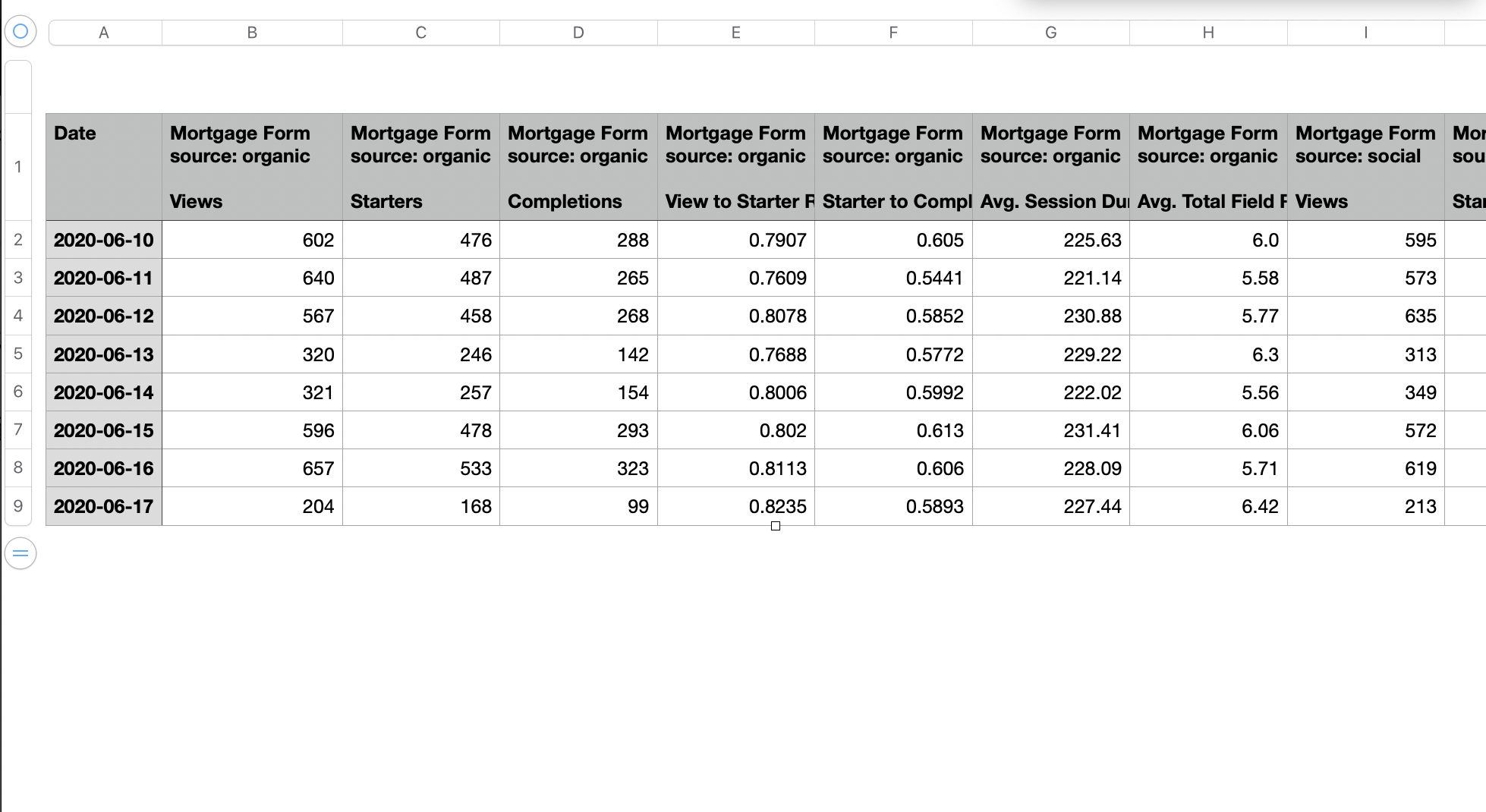Select row 2 header number
The height and width of the screenshot is (812, 1486).
point(18,240)
